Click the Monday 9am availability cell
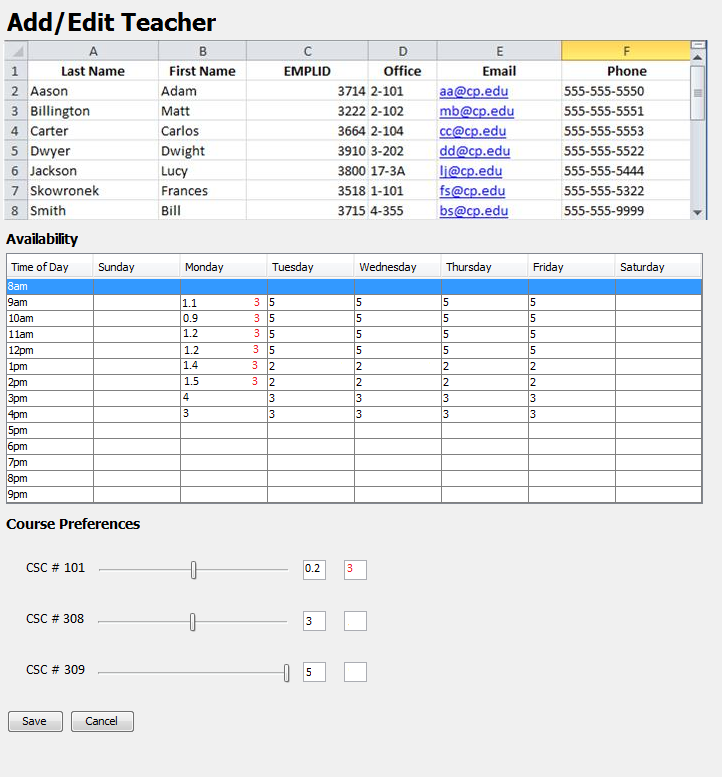722x777 pixels. pyautogui.click(x=223, y=302)
